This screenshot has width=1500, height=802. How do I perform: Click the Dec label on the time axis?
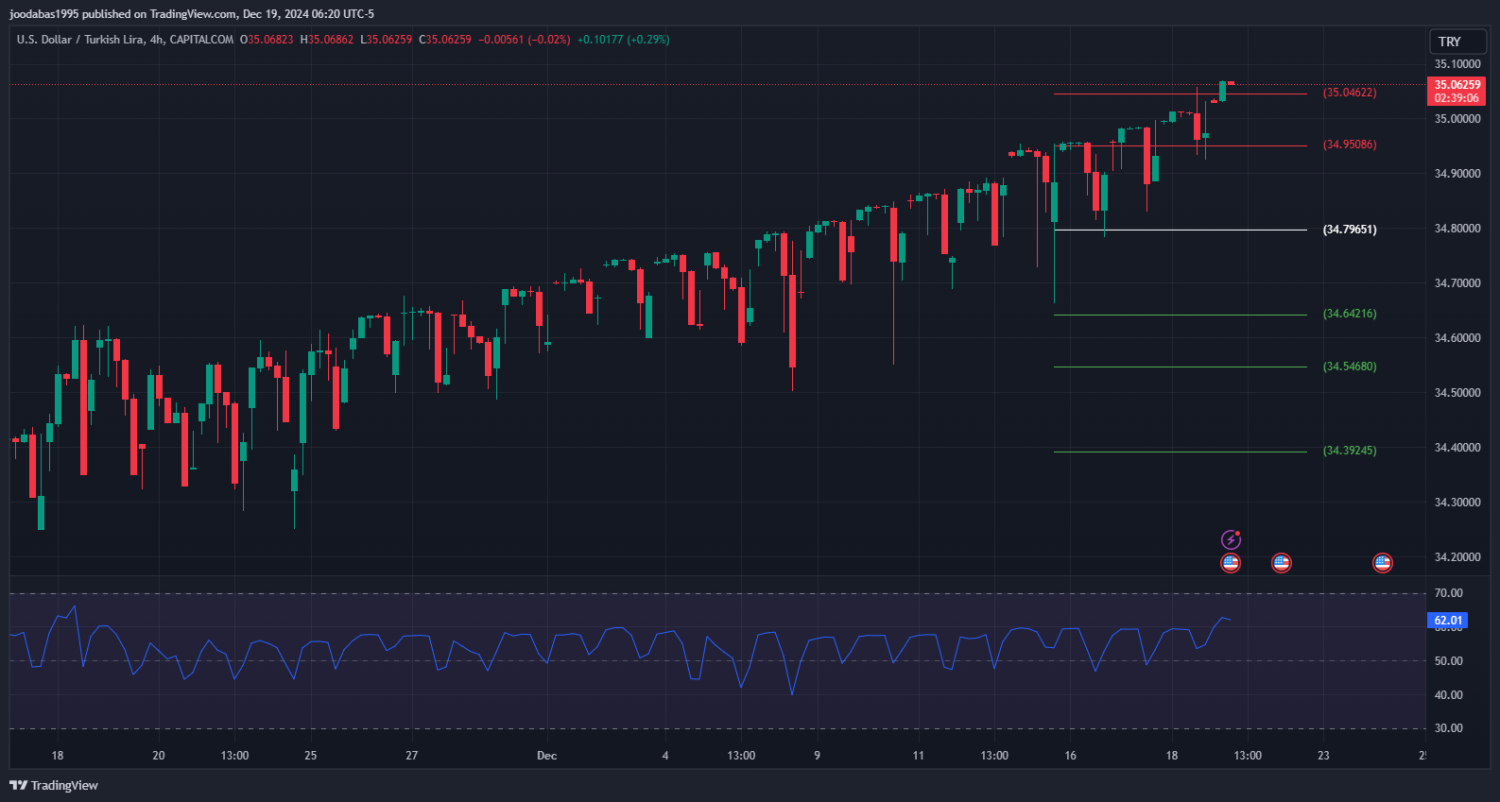(546, 756)
